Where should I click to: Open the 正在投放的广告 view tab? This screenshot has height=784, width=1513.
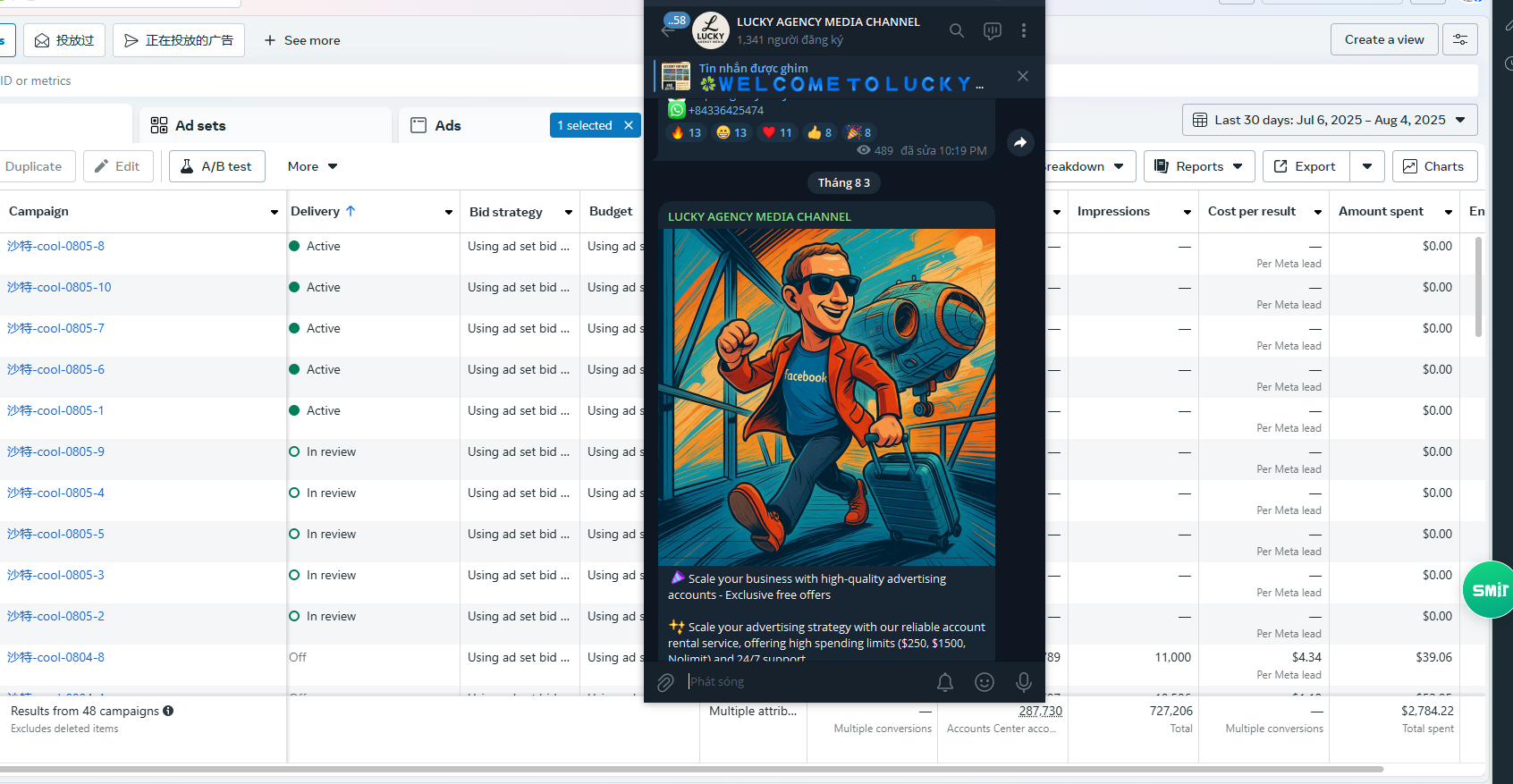click(179, 40)
